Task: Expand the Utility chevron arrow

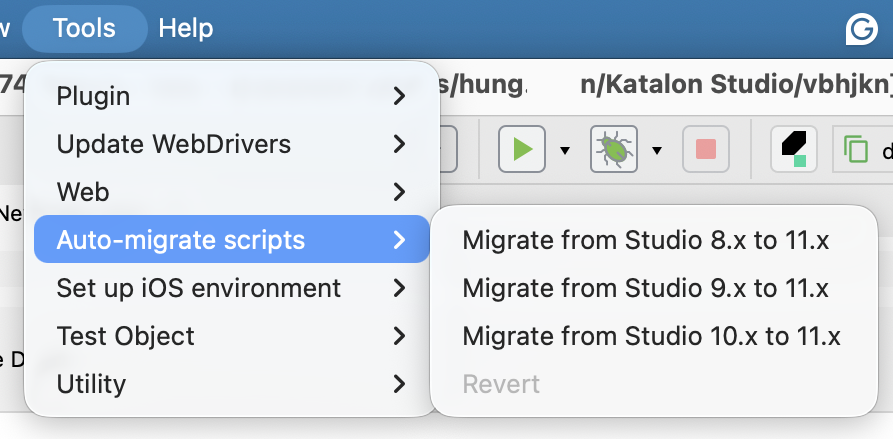Action: 400,384
